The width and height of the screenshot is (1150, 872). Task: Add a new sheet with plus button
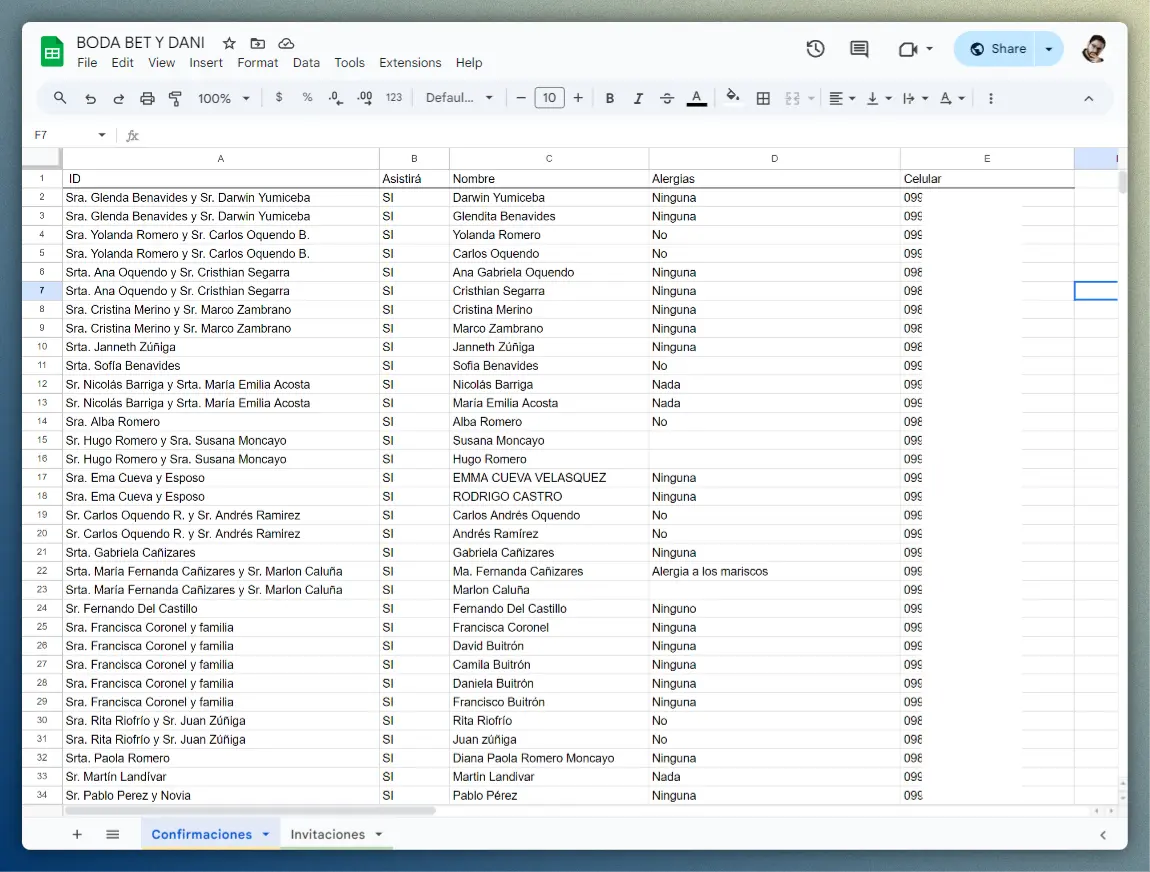[x=77, y=834]
